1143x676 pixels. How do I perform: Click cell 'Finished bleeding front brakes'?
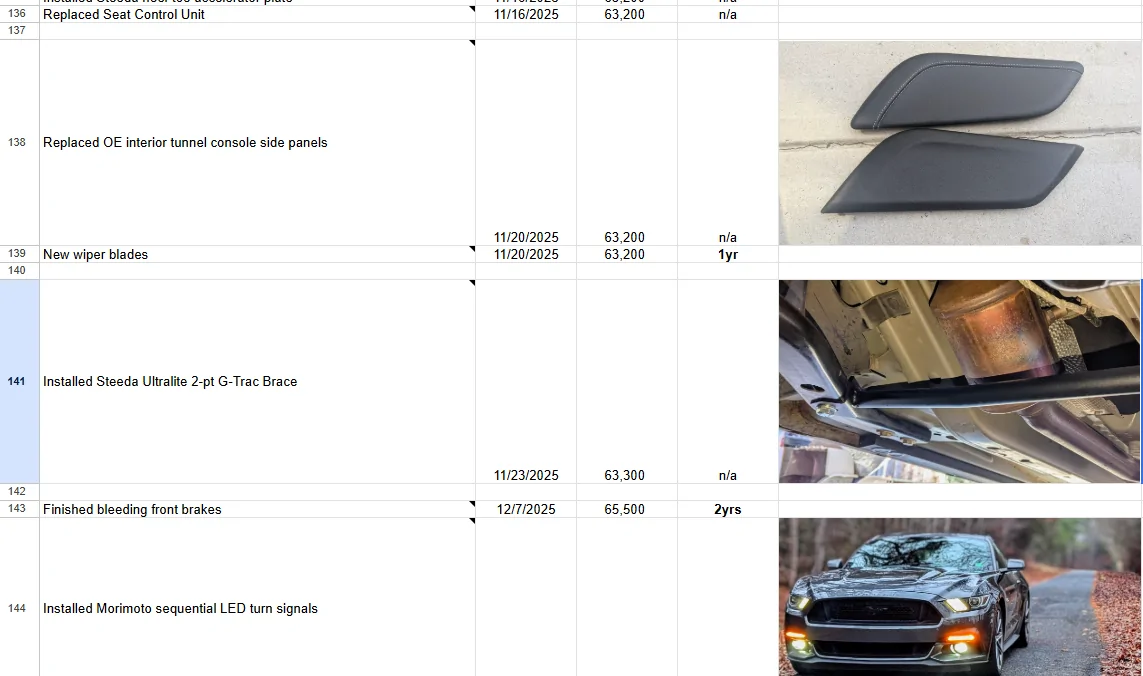click(x=257, y=509)
